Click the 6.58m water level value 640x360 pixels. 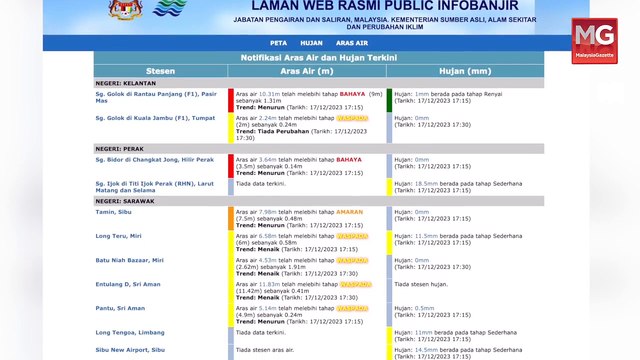[268, 236]
